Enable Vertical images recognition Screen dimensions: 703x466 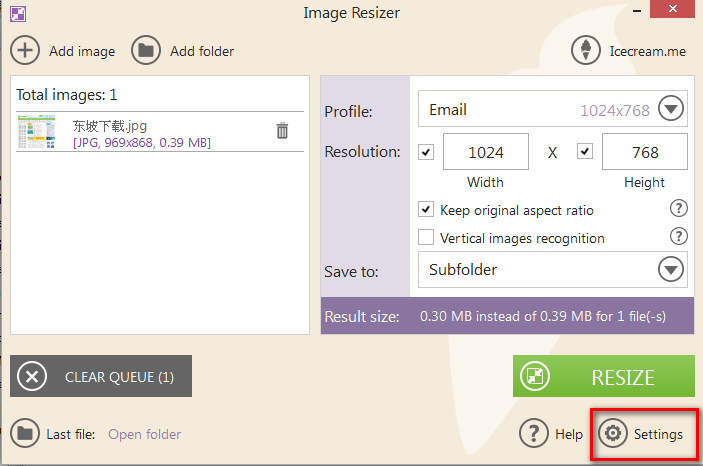(426, 238)
